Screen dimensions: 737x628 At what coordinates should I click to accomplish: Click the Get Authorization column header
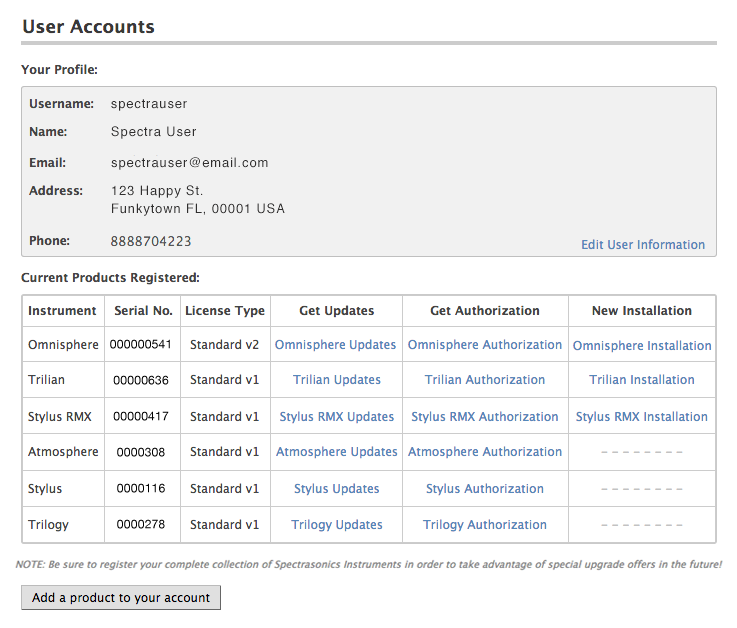485,310
